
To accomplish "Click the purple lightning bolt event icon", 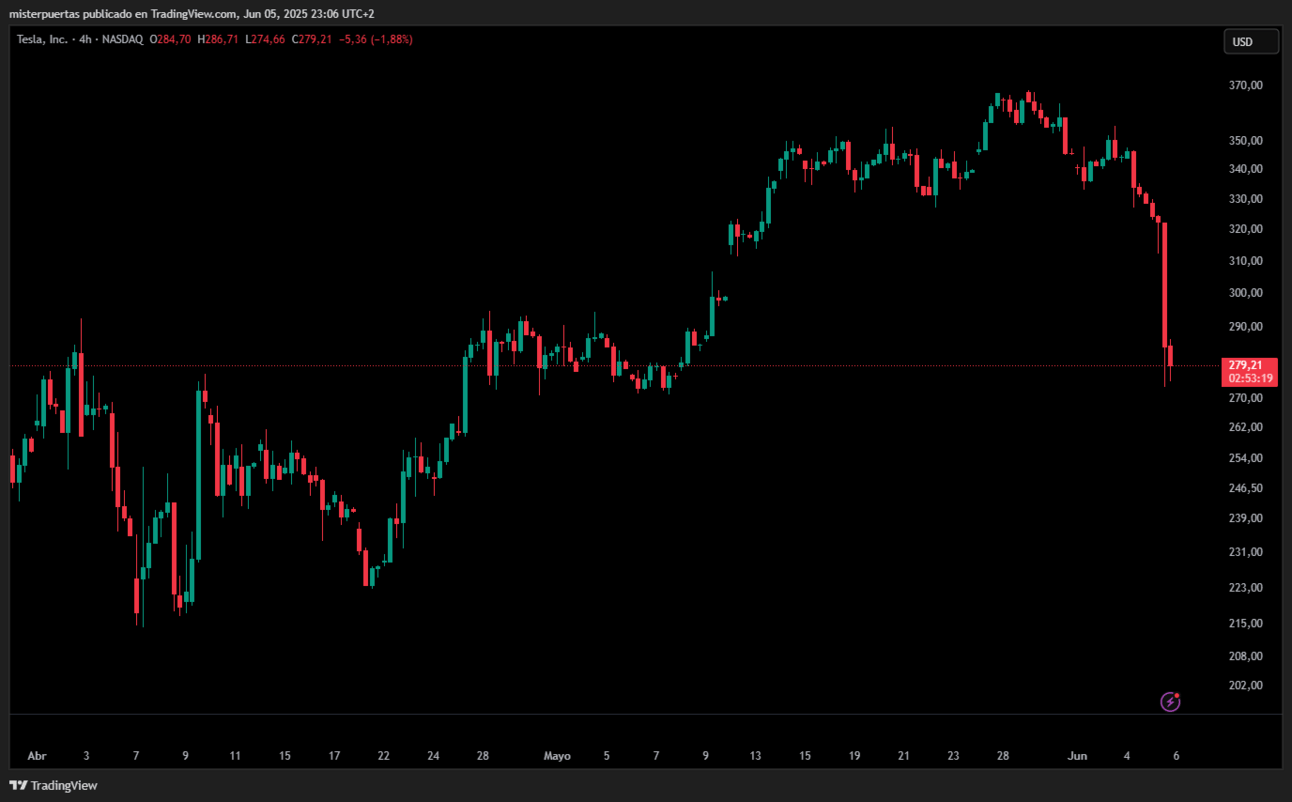I will tap(1170, 702).
